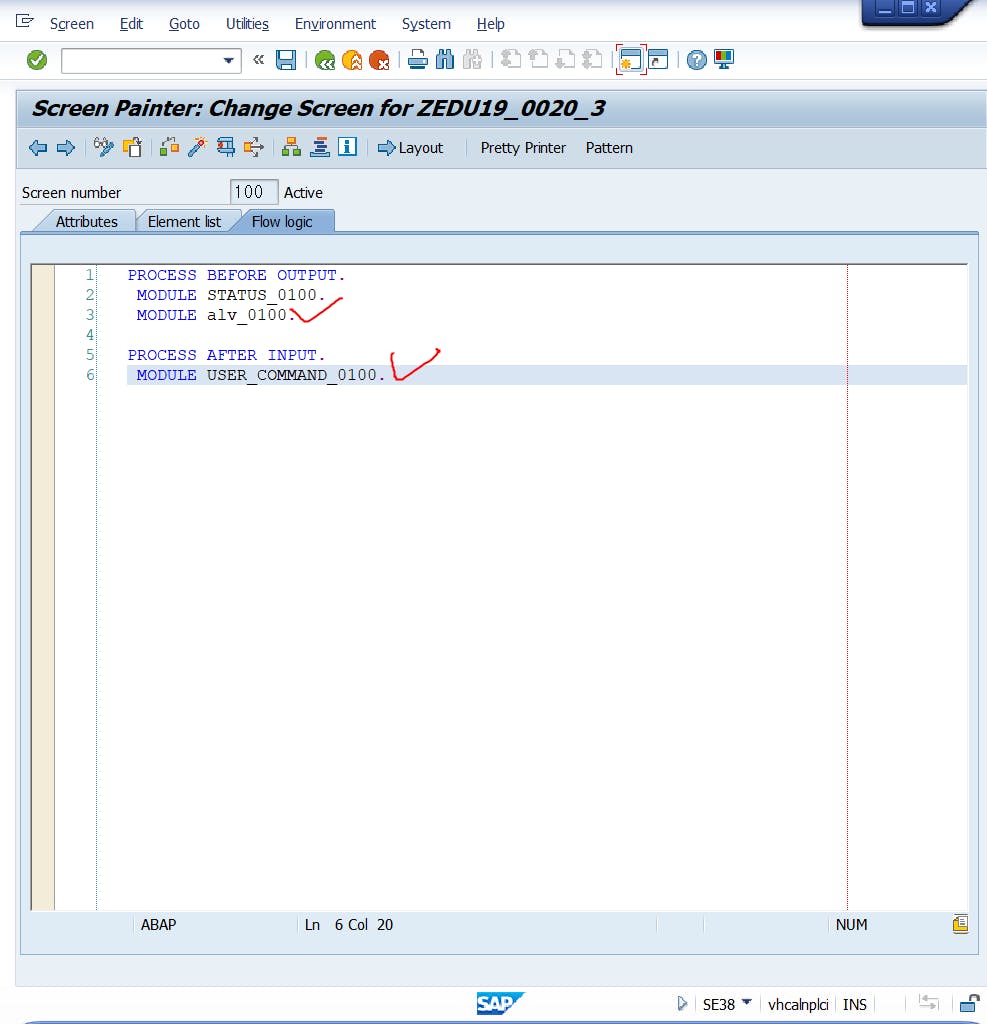
Task: Toggle INS insert mode indicator
Action: tap(854, 1004)
